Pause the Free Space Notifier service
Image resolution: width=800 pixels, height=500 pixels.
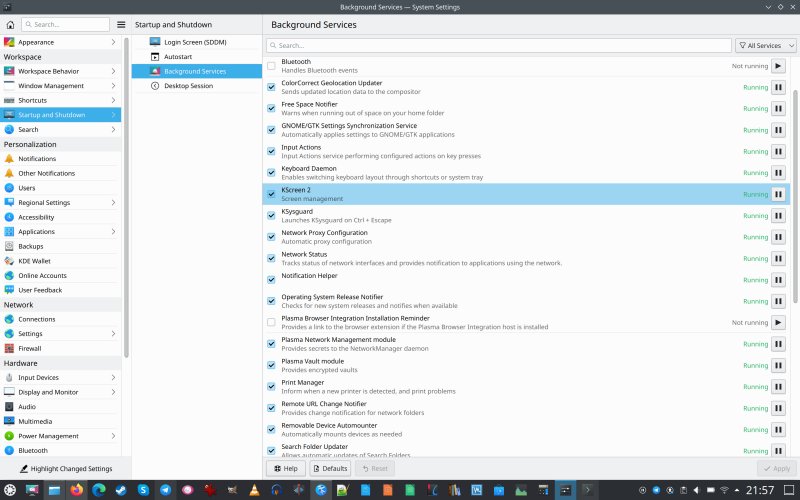coord(778,109)
